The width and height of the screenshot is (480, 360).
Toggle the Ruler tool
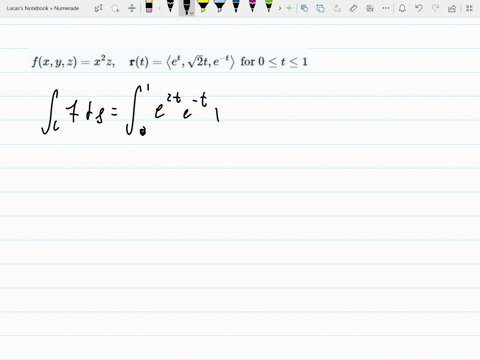click(x=353, y=8)
